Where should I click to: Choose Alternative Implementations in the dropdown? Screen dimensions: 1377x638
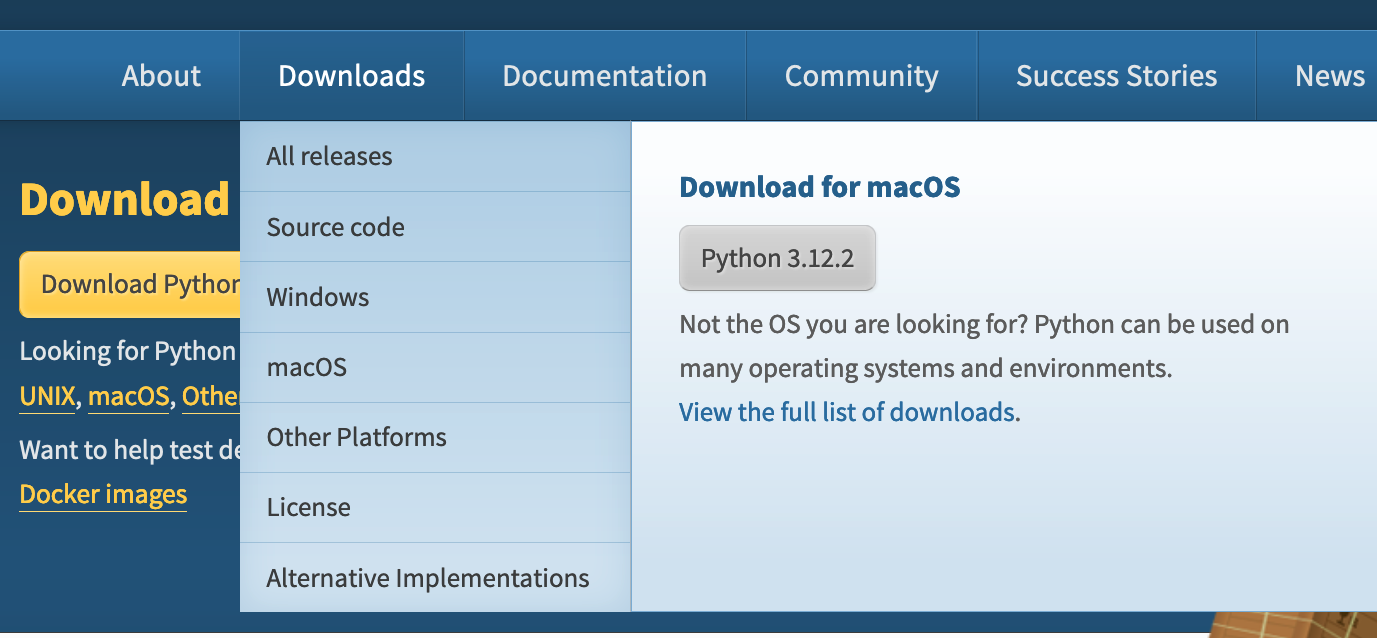[435, 578]
